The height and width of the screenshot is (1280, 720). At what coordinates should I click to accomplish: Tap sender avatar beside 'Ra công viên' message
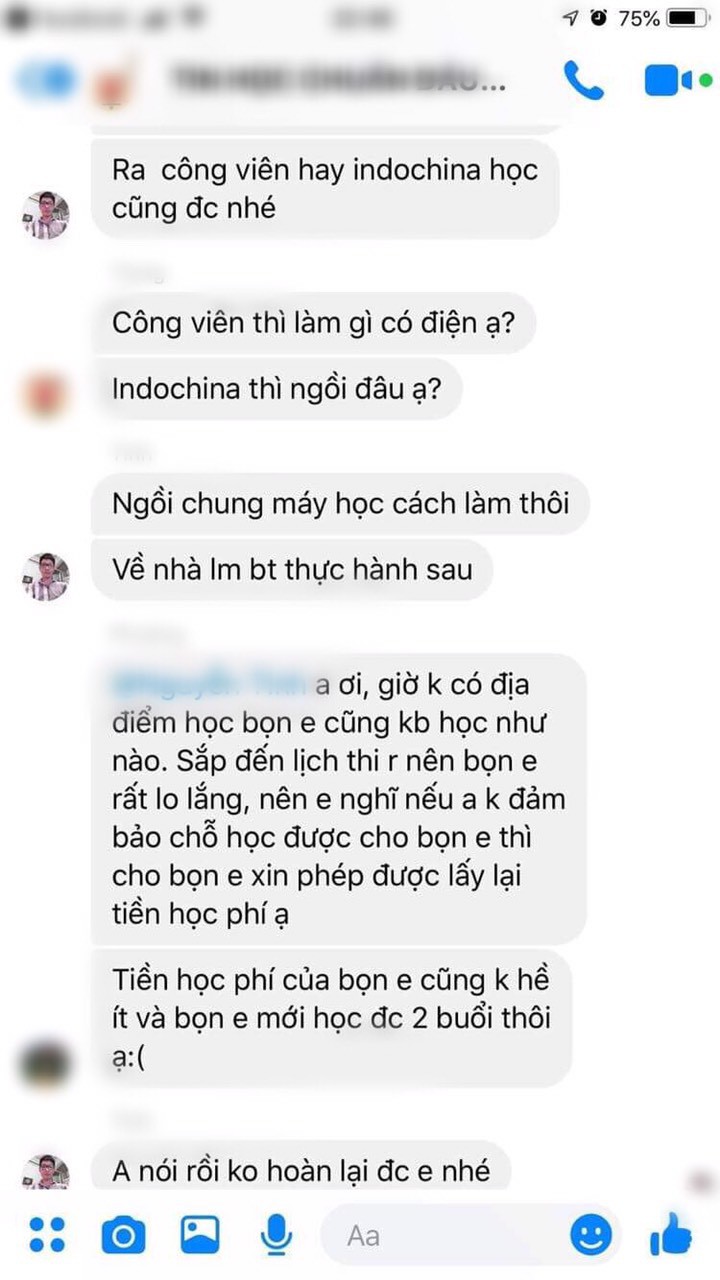coord(46,215)
